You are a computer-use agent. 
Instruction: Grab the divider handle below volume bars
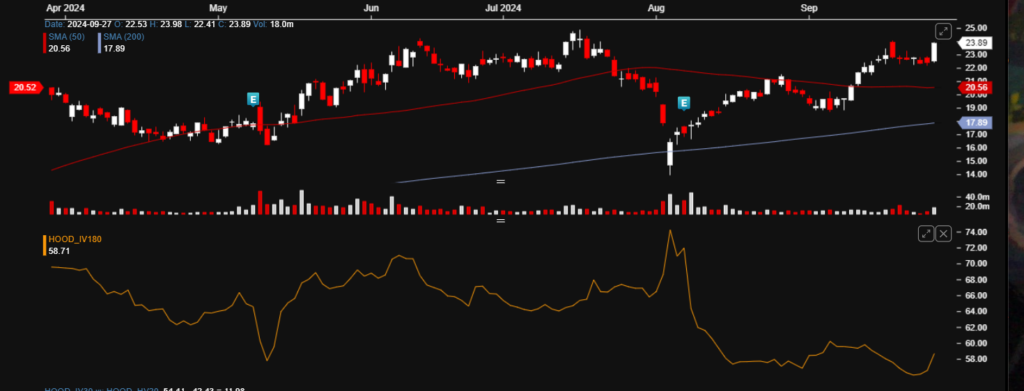(501, 221)
